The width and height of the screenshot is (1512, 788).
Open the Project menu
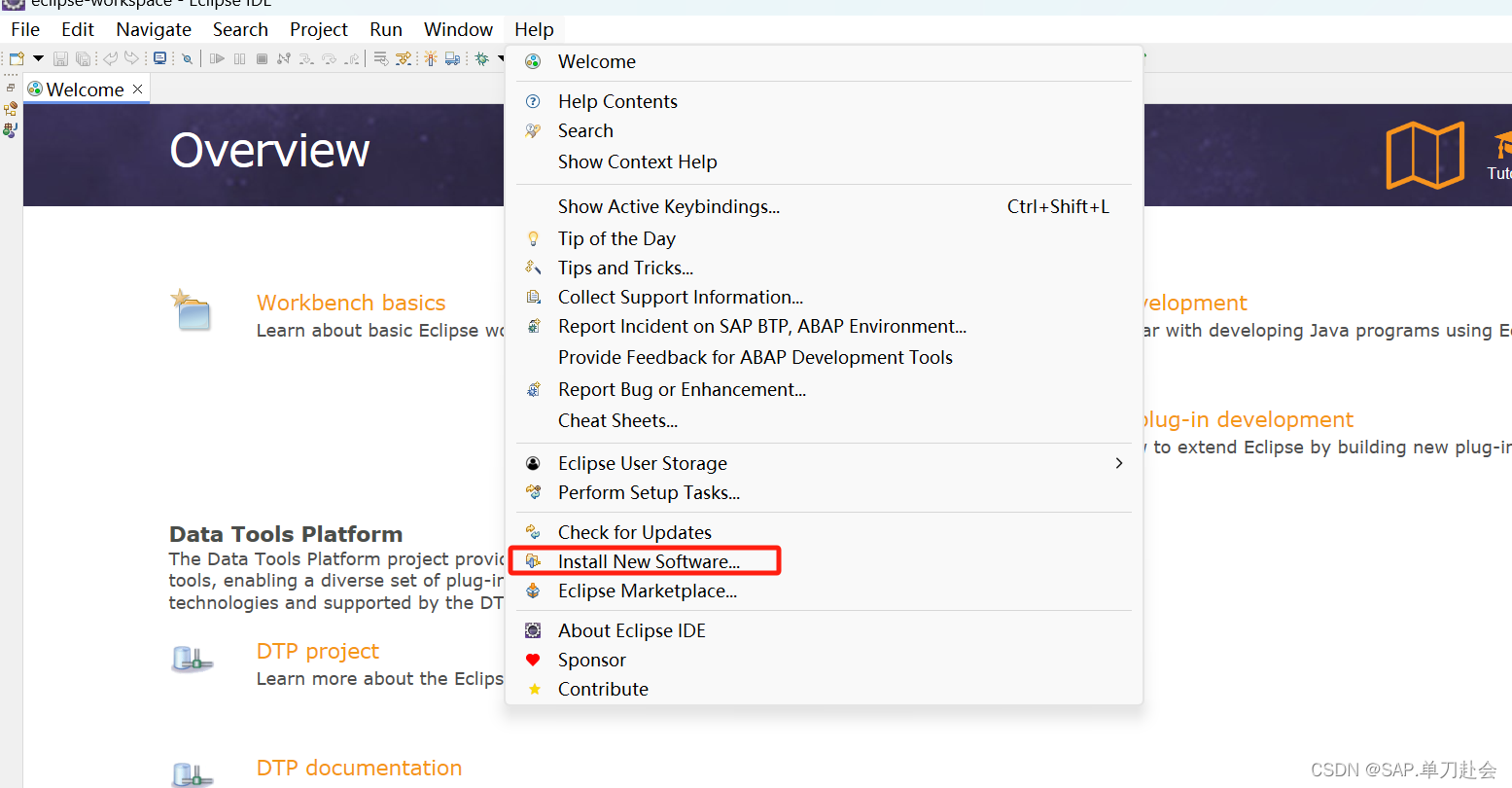coord(319,29)
